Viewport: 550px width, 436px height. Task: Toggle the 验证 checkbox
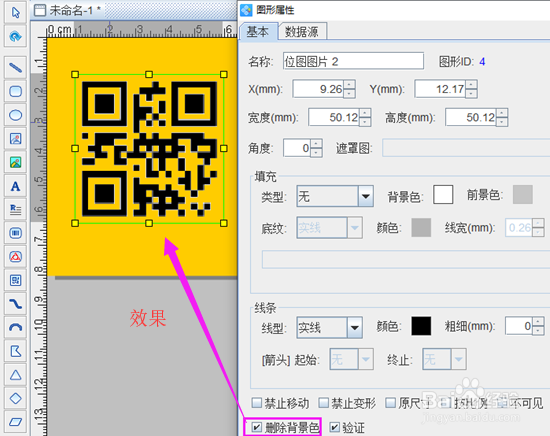click(x=334, y=427)
